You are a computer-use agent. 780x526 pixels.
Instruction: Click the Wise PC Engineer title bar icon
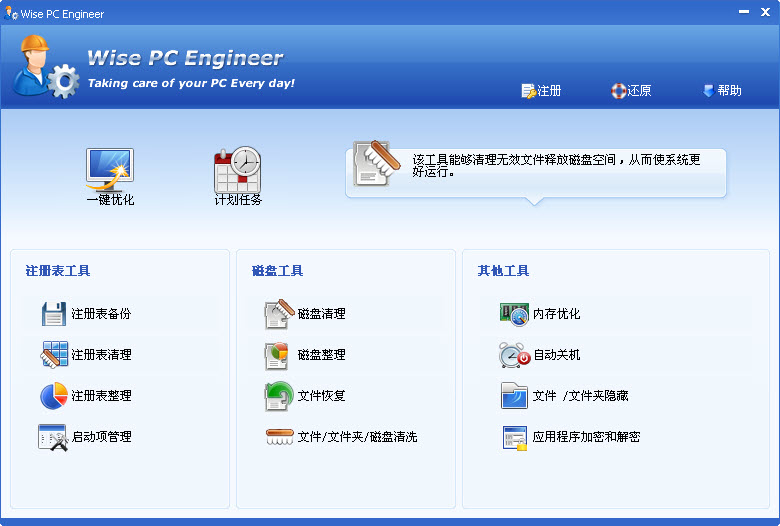10,13
